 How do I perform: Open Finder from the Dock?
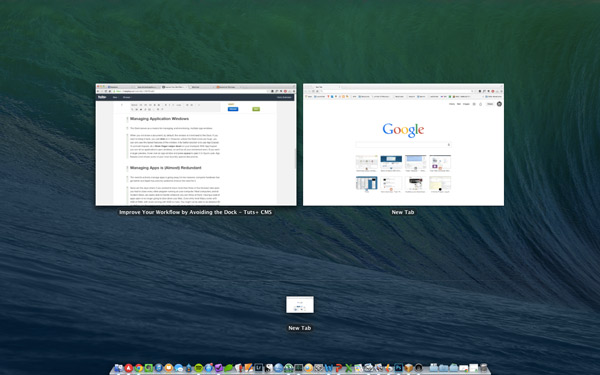click(119, 368)
